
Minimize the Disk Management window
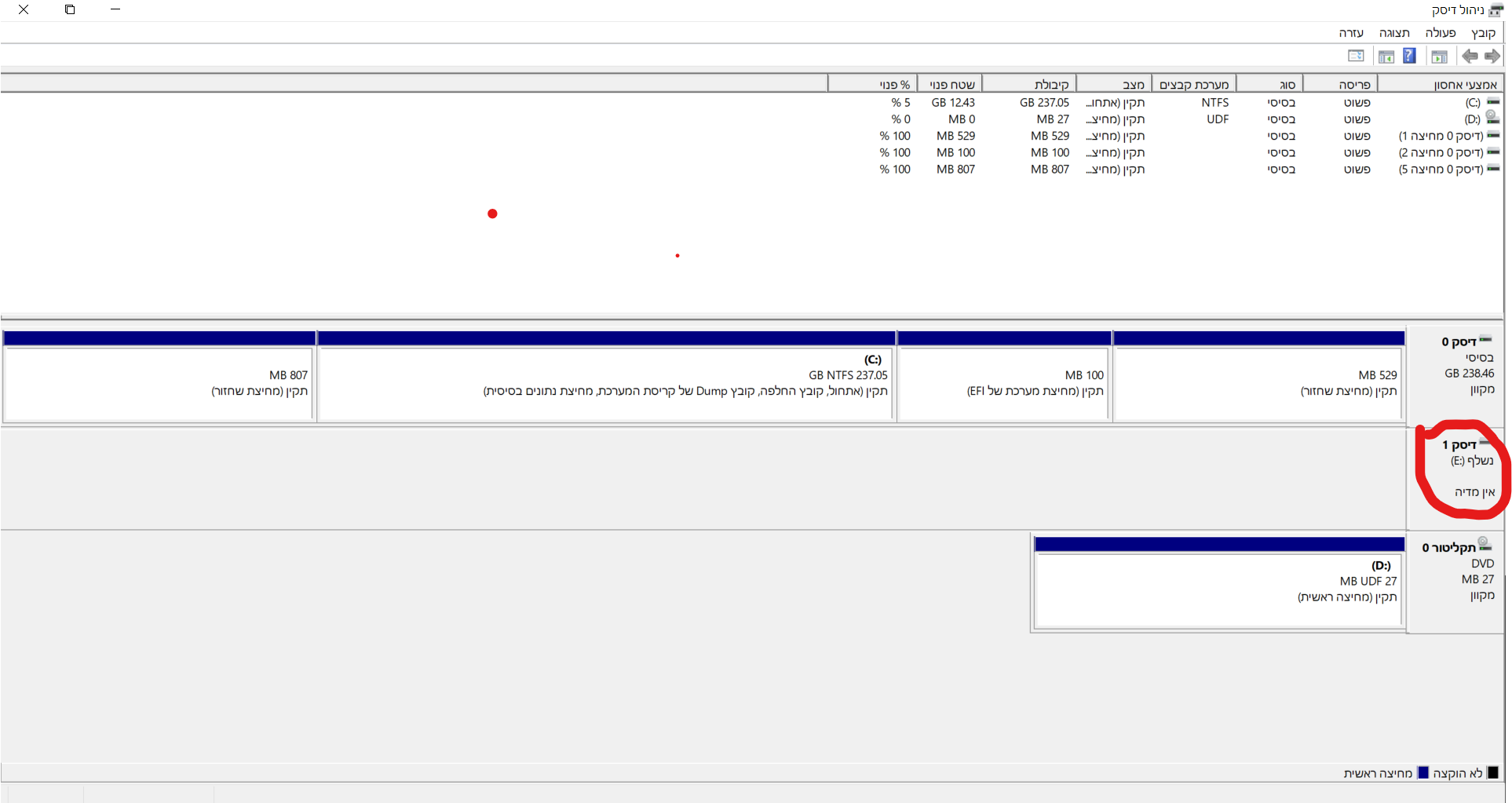pyautogui.click(x=115, y=9)
